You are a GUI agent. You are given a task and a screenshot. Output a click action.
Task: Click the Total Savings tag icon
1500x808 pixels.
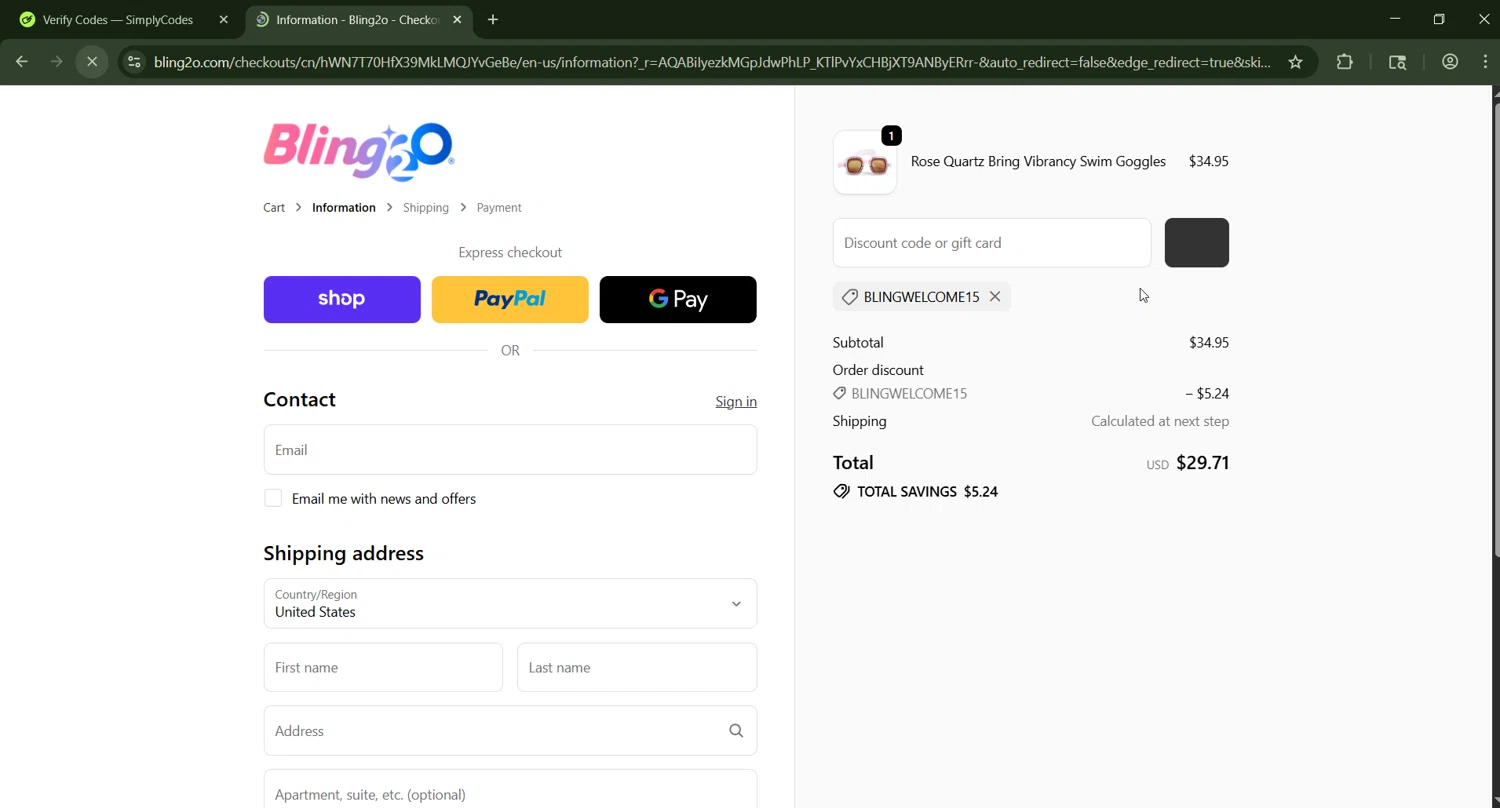(841, 492)
